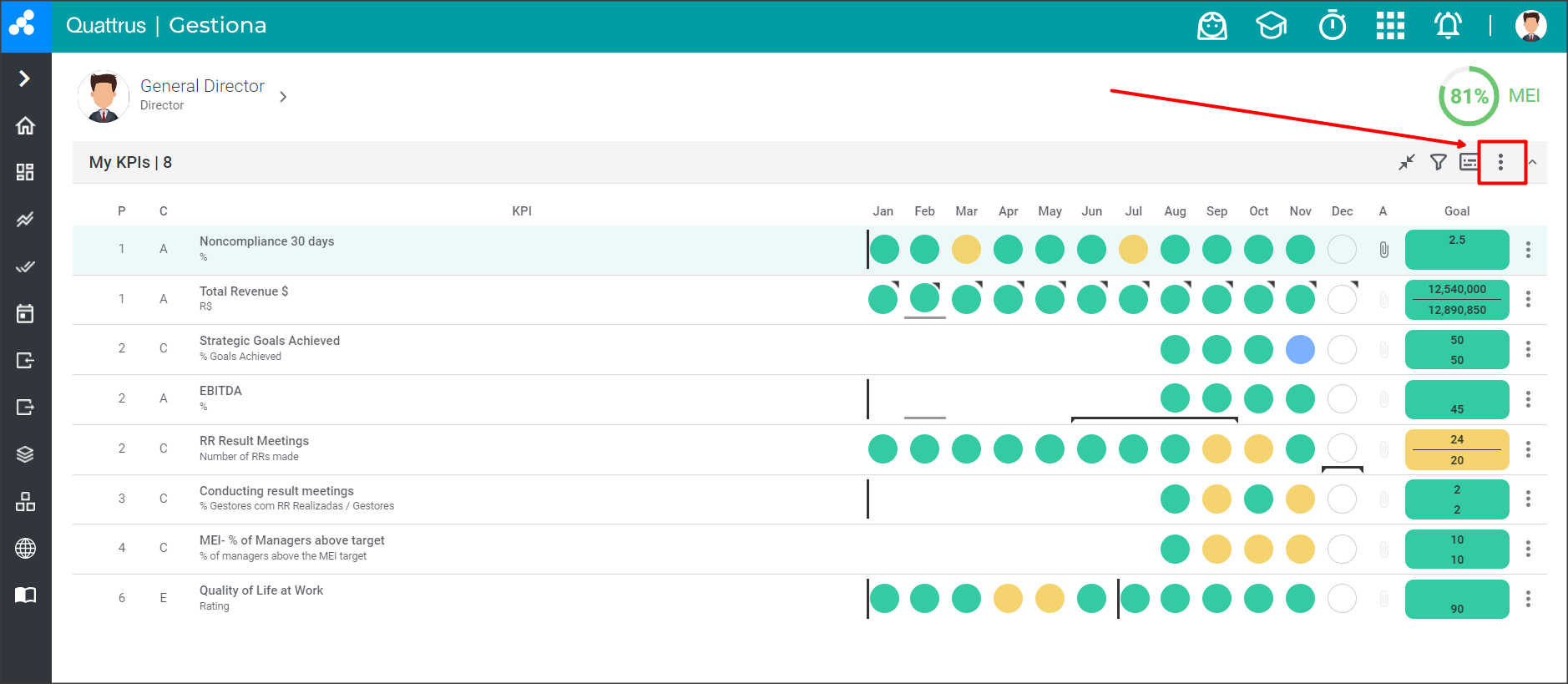Open My KPIs three-dot options menu
Viewport: 1568px width, 684px height.
[x=1500, y=162]
